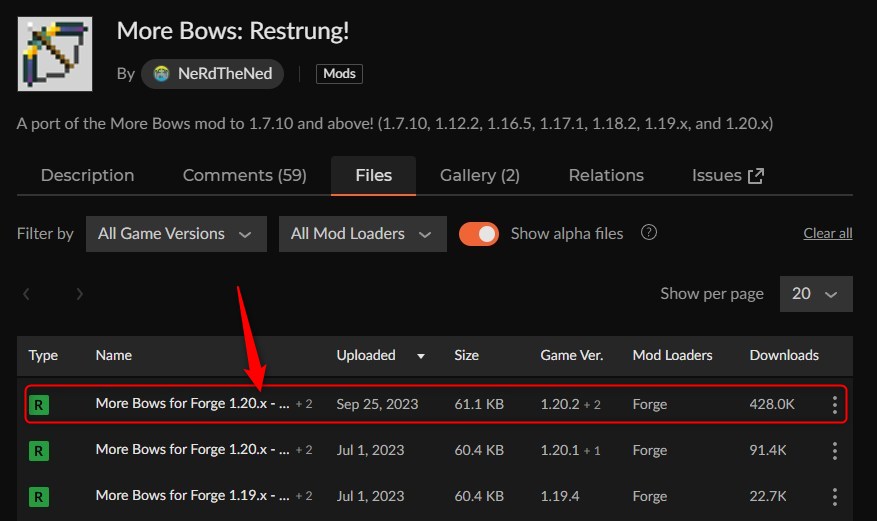
Task: Click the 1.19.4 game version cell
Action: point(560,496)
